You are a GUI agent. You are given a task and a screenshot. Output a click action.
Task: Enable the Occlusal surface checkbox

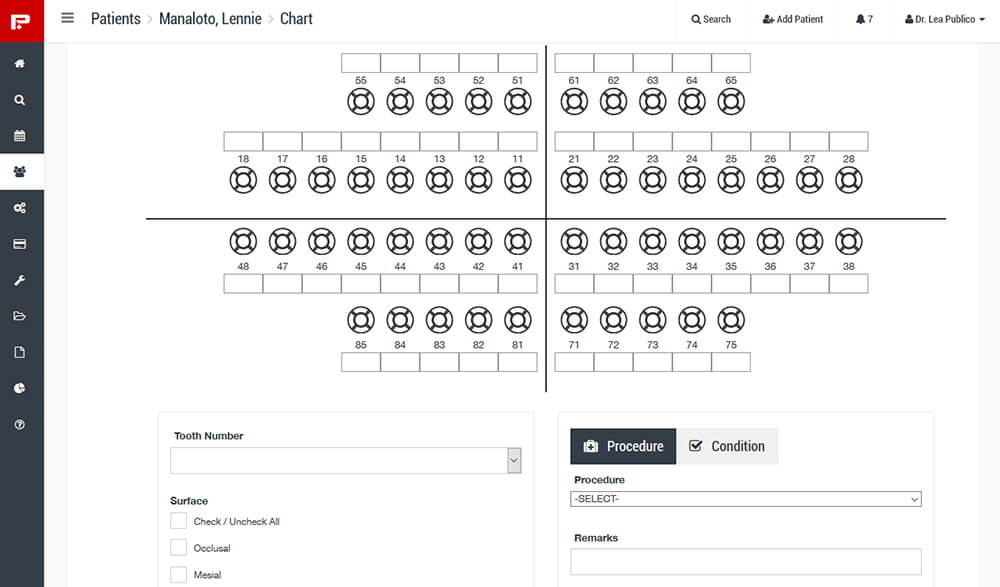point(179,547)
